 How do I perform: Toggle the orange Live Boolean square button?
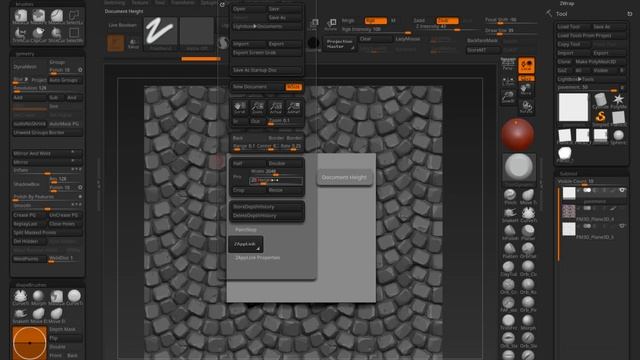[x=116, y=43]
